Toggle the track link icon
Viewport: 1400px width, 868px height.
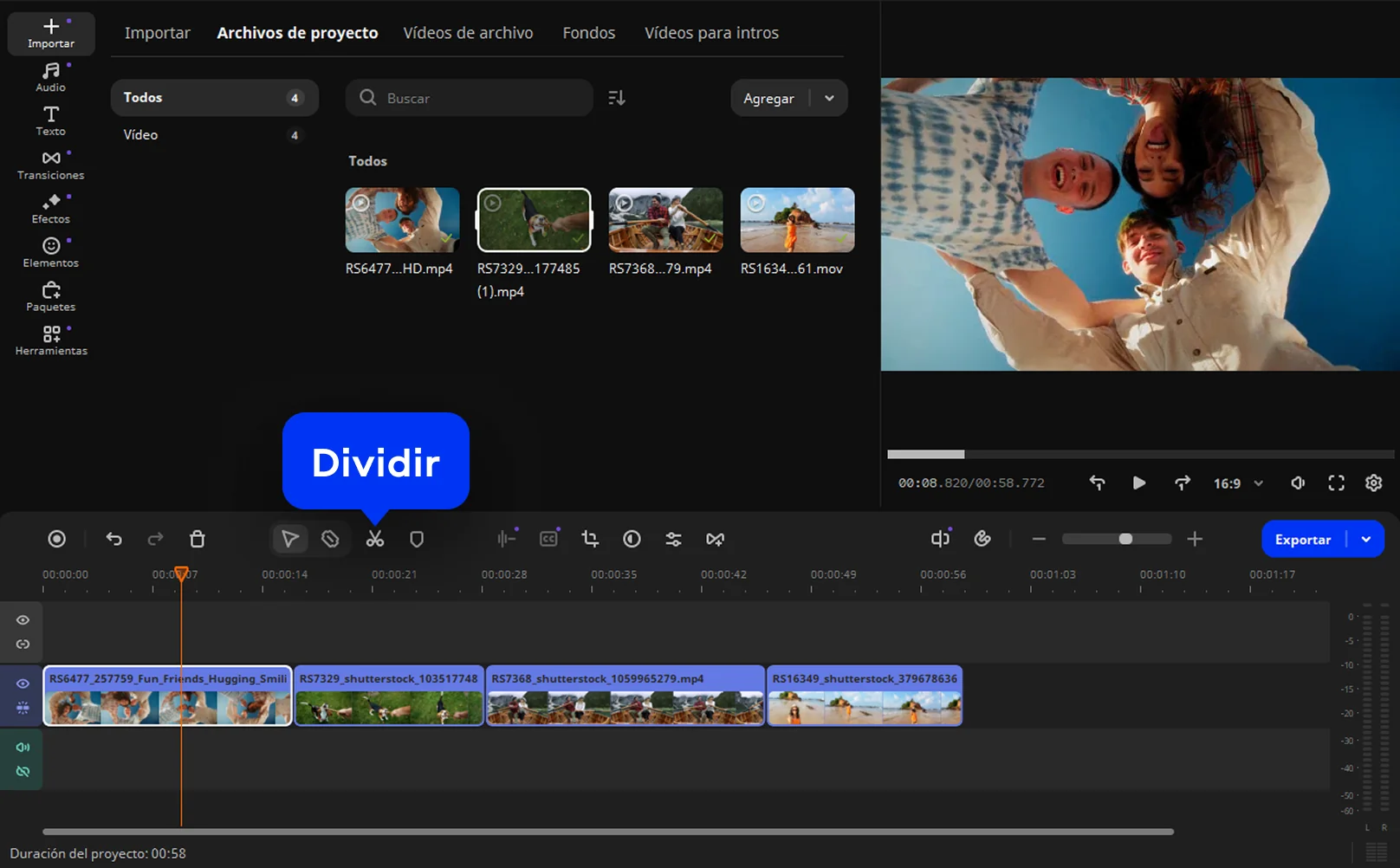(23, 645)
